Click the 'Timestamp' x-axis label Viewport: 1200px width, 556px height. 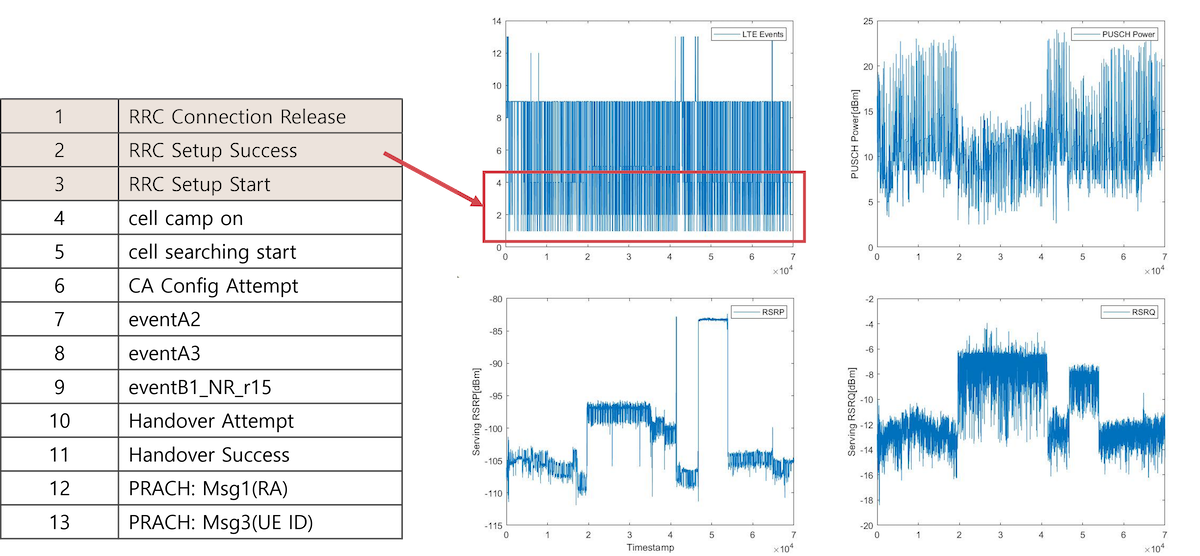tap(649, 548)
